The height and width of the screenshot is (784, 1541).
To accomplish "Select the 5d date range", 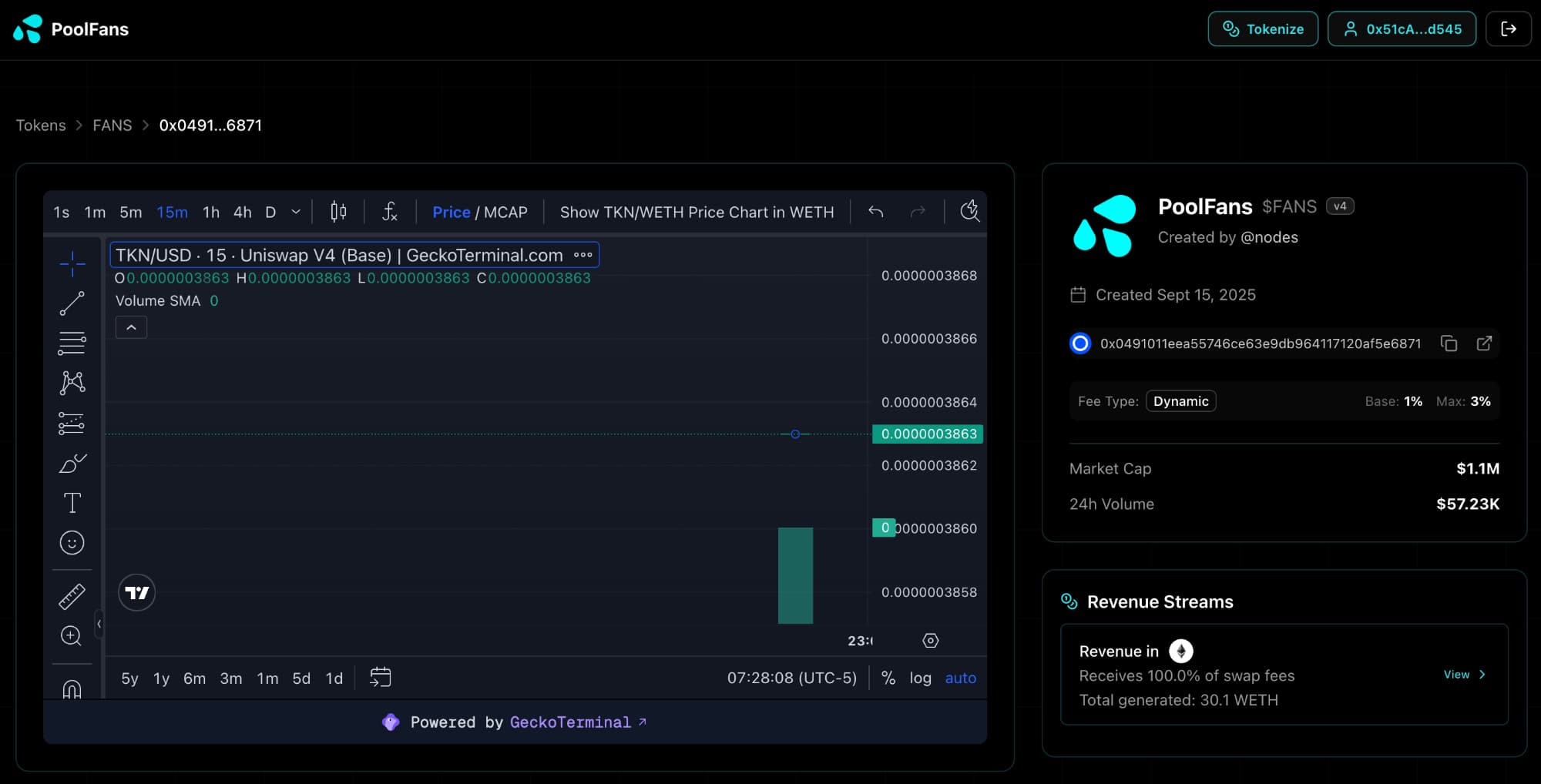I will [x=300, y=678].
